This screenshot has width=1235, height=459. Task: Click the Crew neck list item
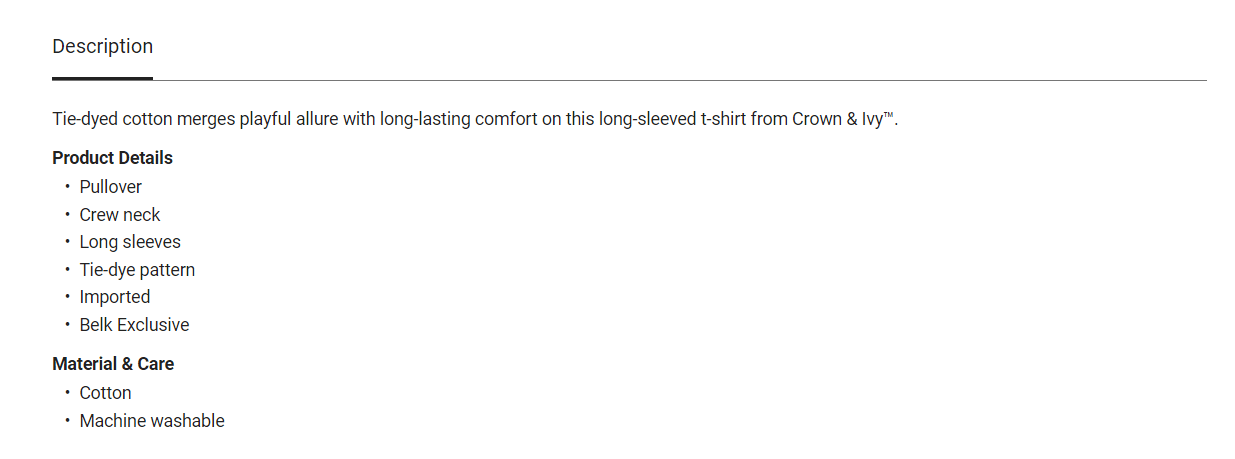click(x=120, y=215)
